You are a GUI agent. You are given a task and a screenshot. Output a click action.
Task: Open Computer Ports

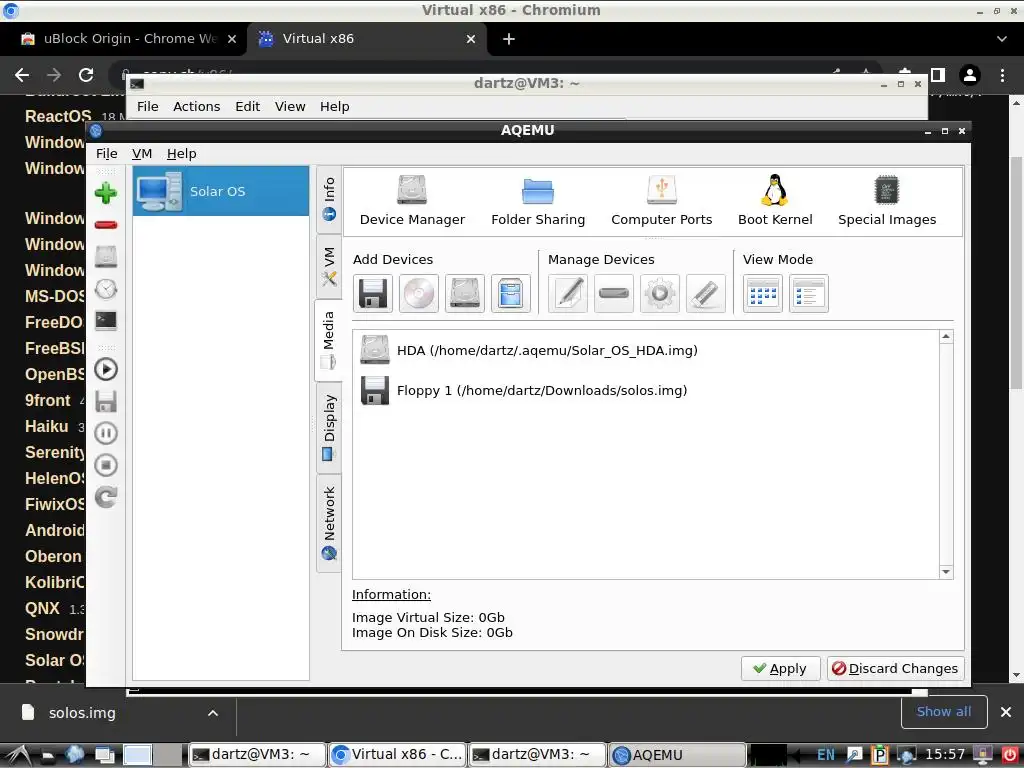click(662, 200)
